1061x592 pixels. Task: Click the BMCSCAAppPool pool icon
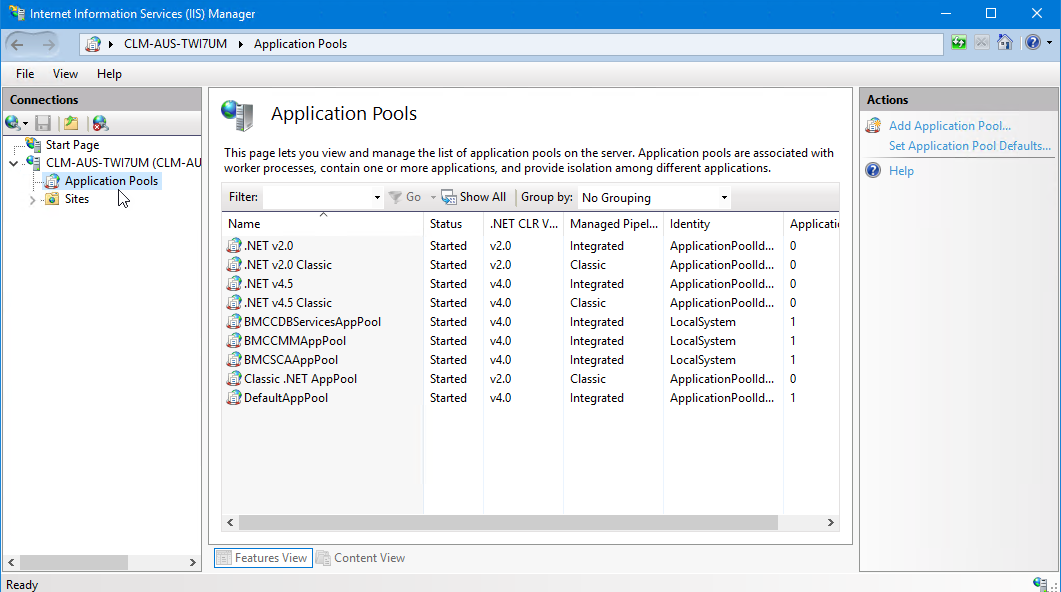234,359
